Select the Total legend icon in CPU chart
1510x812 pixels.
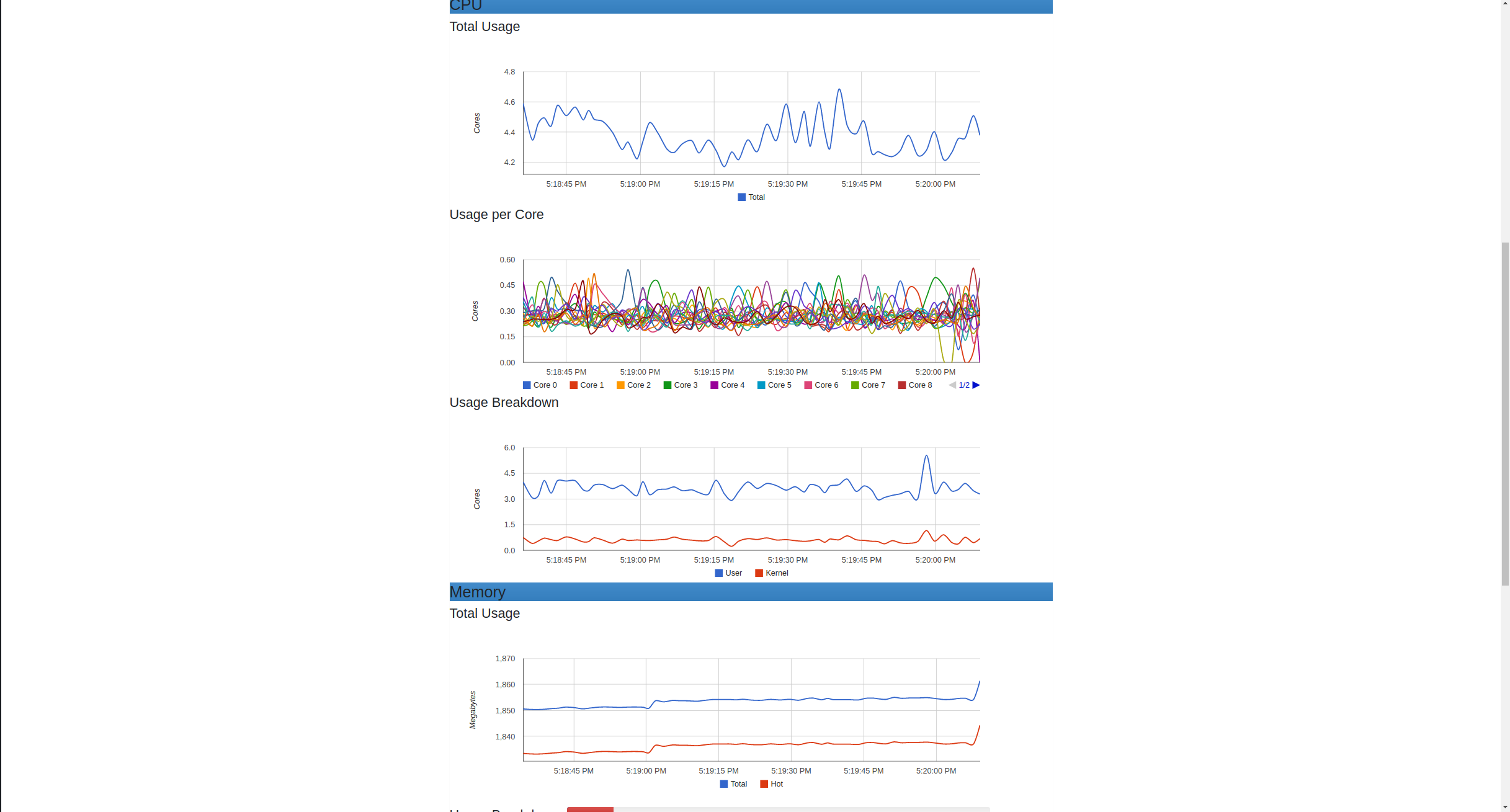coord(740,197)
